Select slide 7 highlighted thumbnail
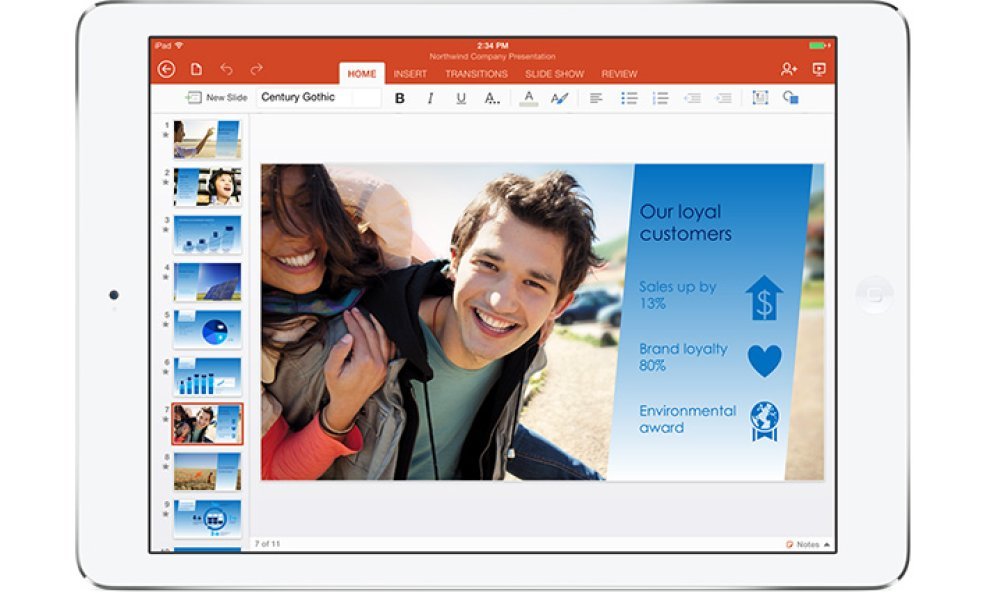The image size is (988, 593). (x=207, y=424)
